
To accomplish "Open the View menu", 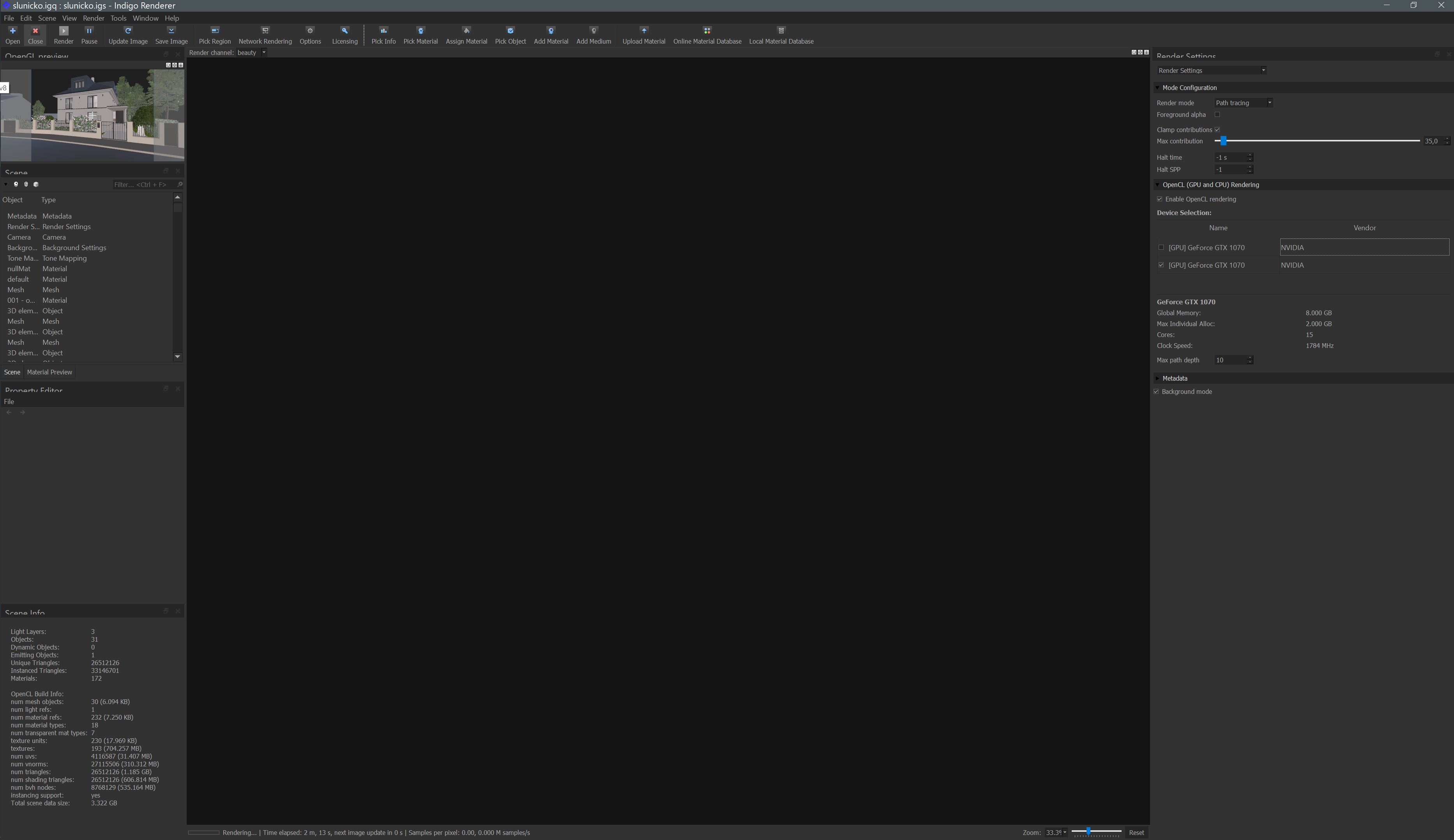I will 69,18.
